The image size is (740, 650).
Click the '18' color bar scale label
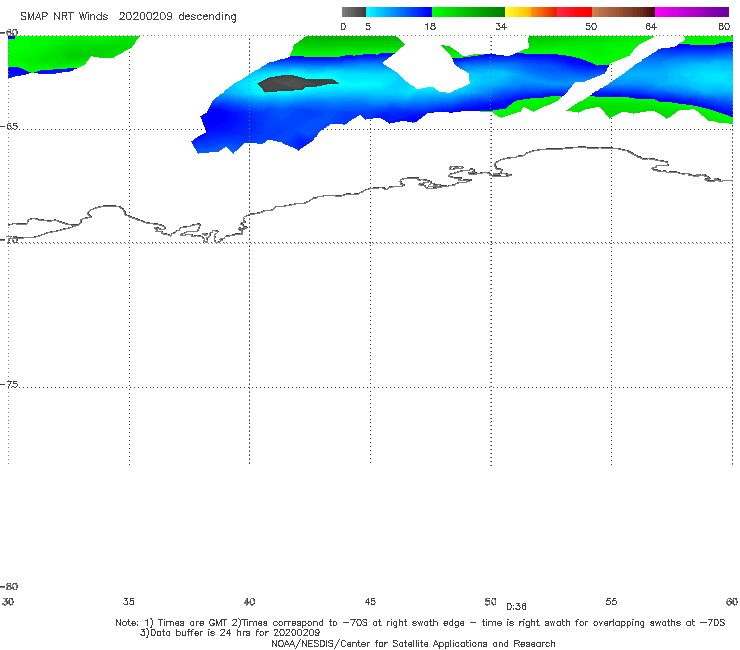click(430, 26)
